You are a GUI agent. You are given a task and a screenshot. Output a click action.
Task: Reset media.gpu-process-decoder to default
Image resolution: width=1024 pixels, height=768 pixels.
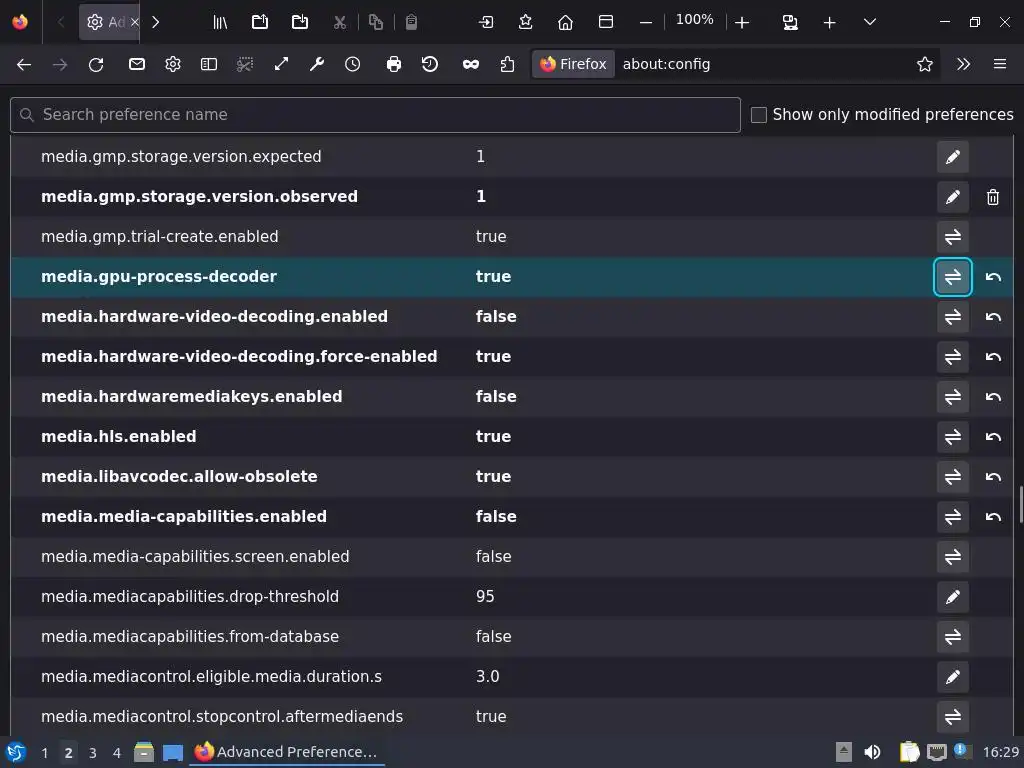point(993,277)
